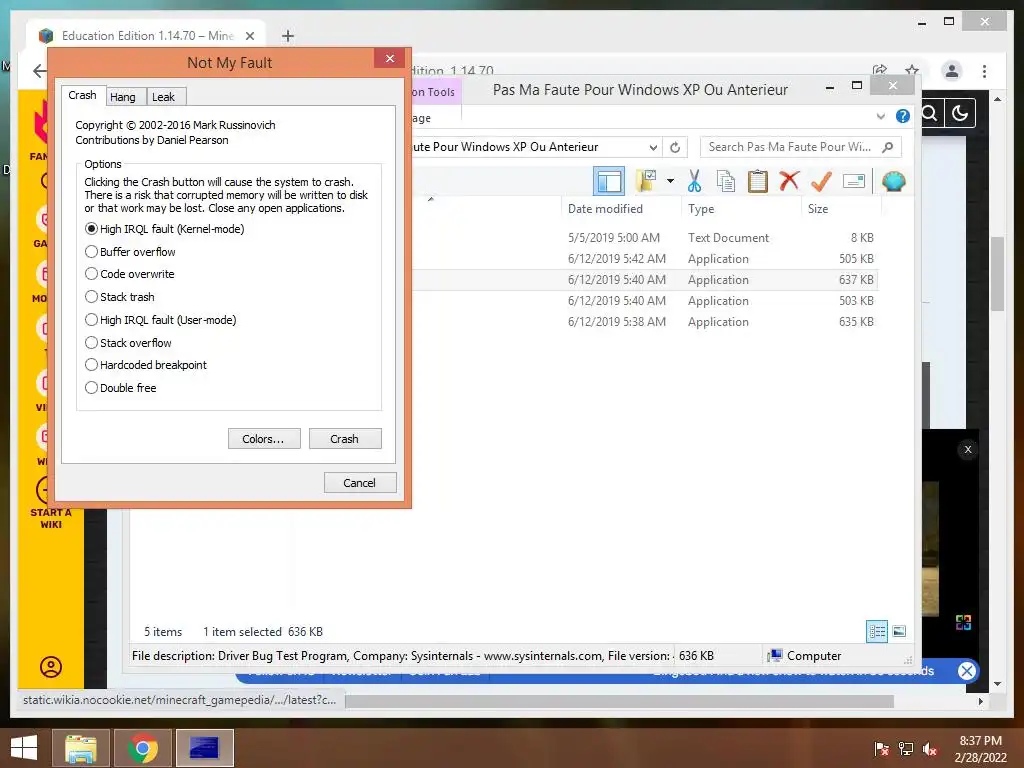The image size is (1024, 768).
Task: Refresh the Explorer folder view
Action: tap(675, 148)
